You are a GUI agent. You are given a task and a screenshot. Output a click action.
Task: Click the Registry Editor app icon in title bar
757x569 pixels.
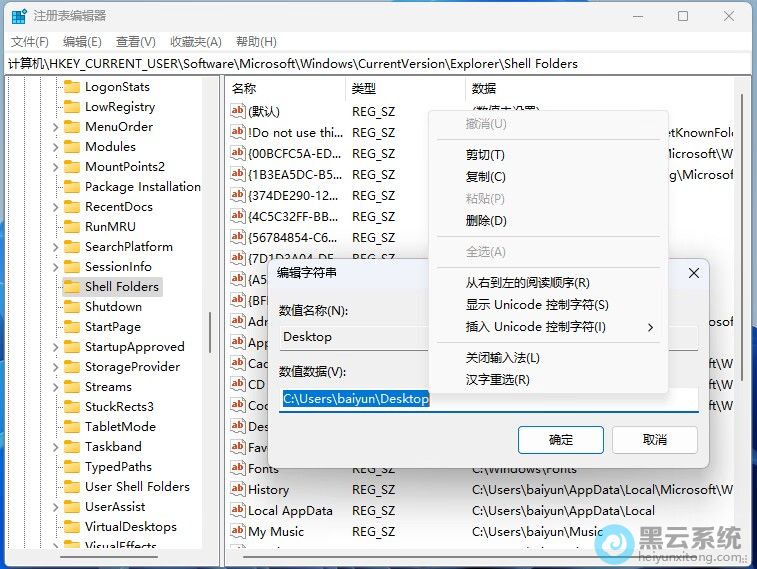(19, 16)
